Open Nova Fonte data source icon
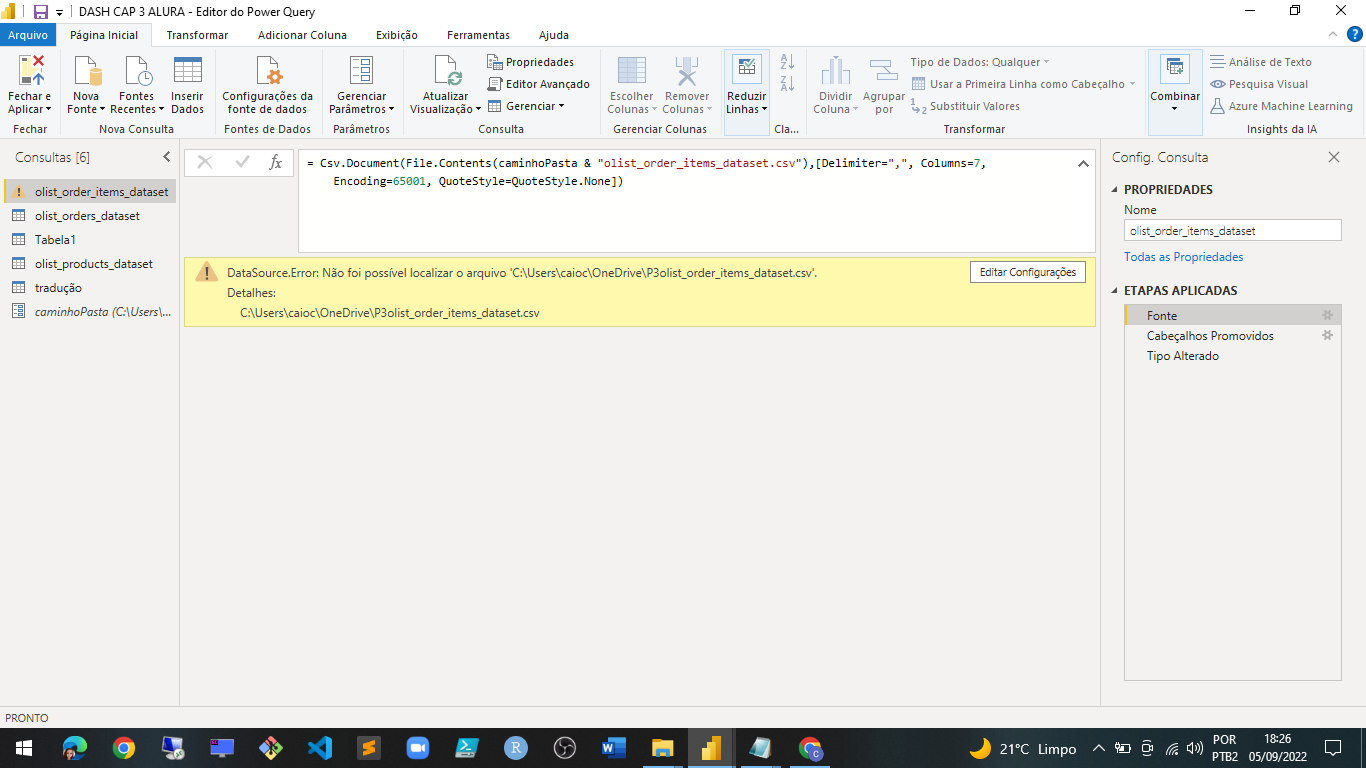Screen dimensions: 1366x768 tap(86, 72)
